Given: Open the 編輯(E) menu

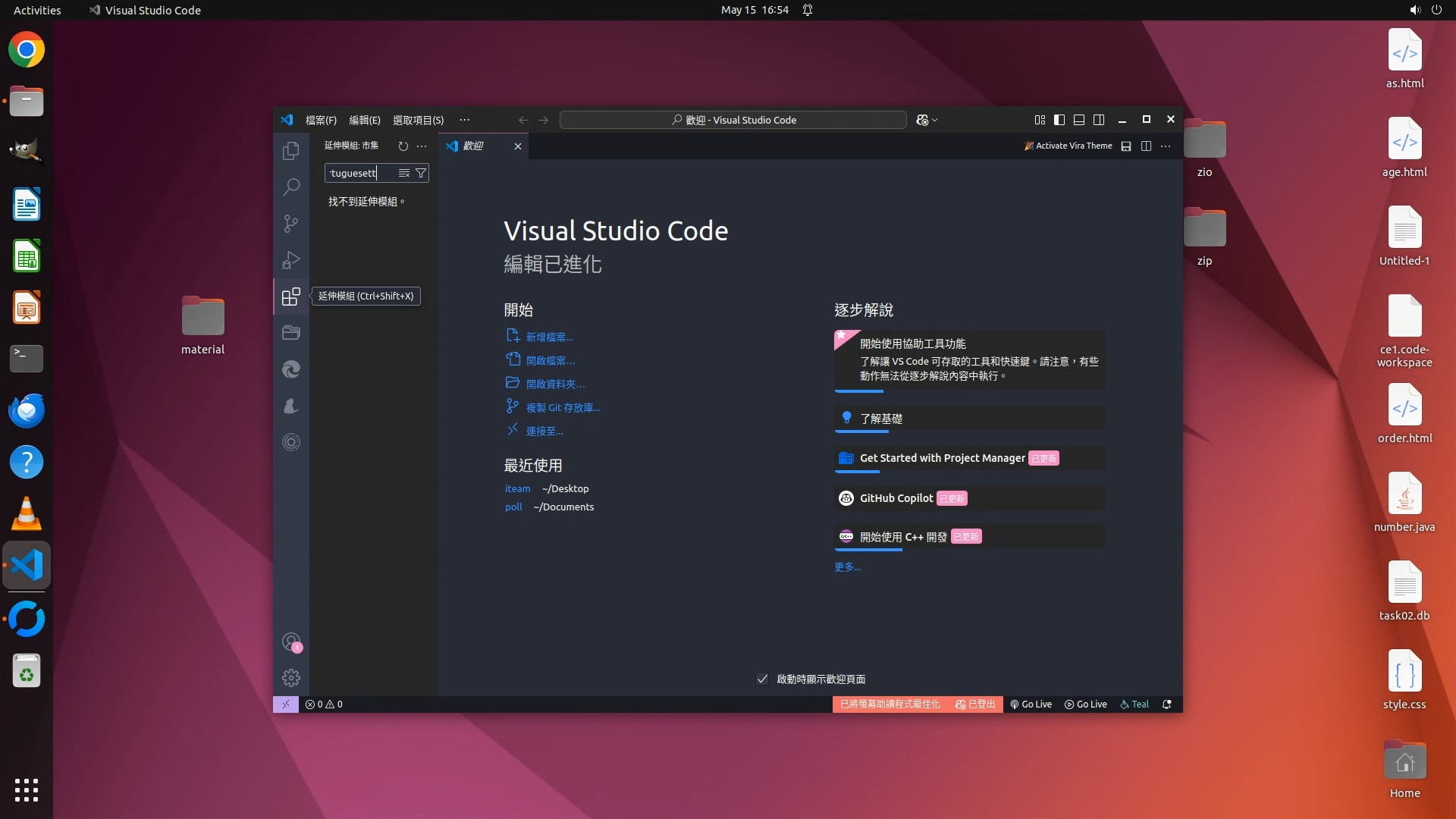Looking at the screenshot, I should [x=364, y=120].
